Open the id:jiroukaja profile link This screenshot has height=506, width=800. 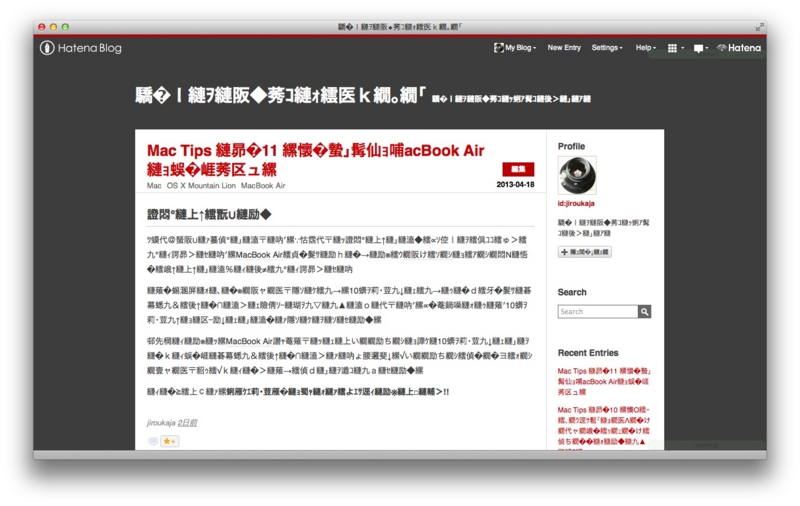click(x=576, y=203)
